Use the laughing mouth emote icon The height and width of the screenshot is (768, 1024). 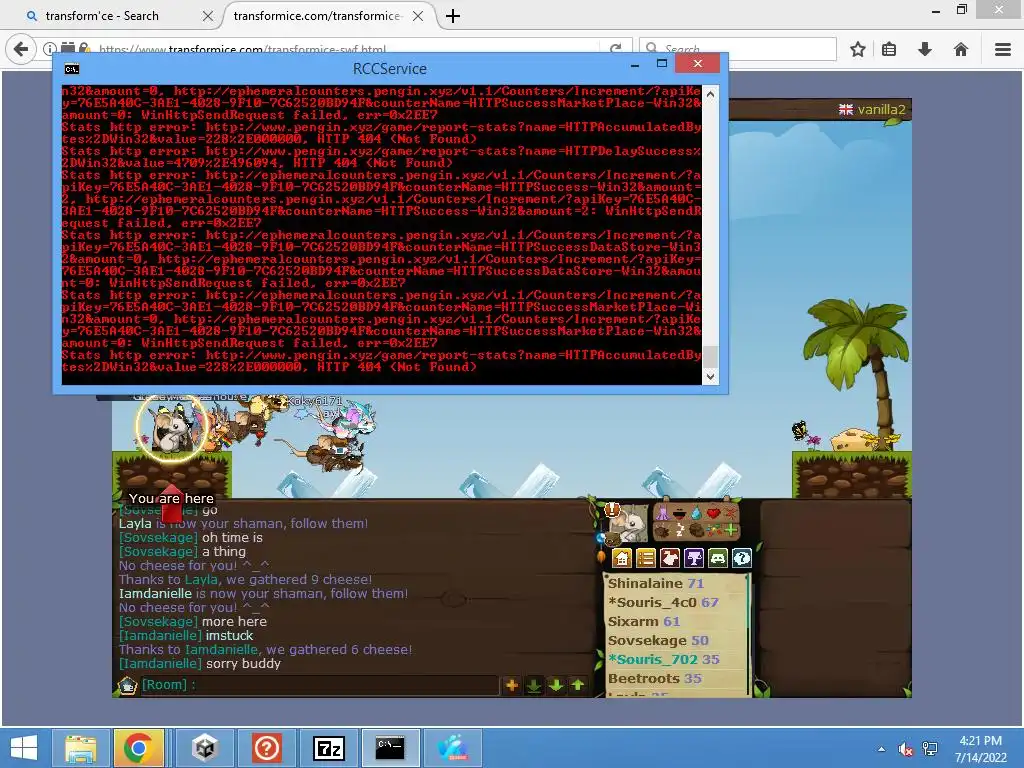pyautogui.click(x=680, y=515)
